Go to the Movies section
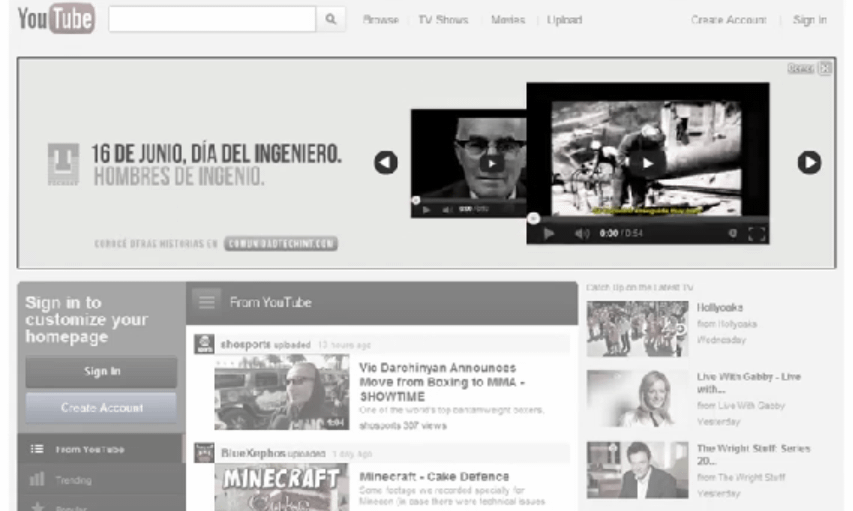Viewport: 853px width, 511px height. (508, 20)
